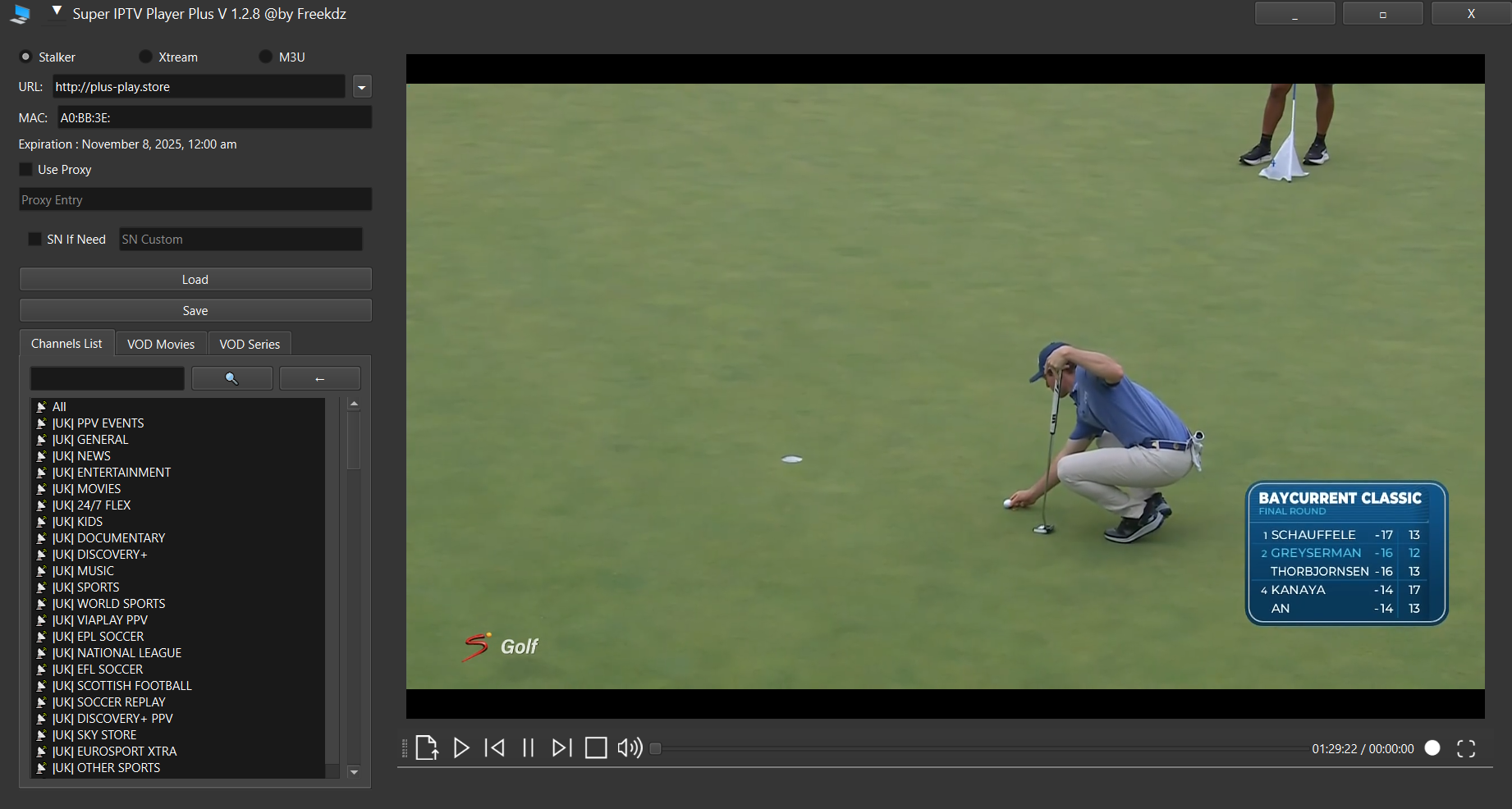1512x809 pixels.
Task: Click the back arrow button
Action: (319, 378)
